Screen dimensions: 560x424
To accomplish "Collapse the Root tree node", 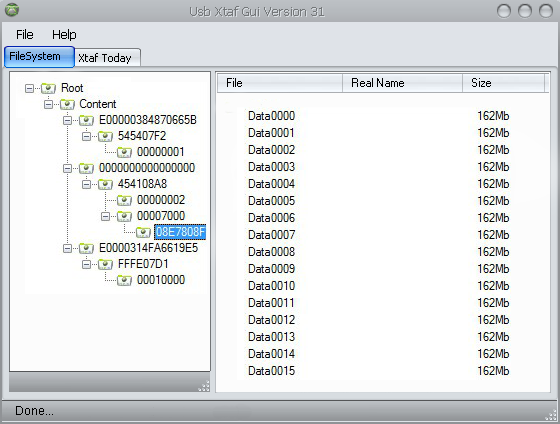I will pos(29,88).
